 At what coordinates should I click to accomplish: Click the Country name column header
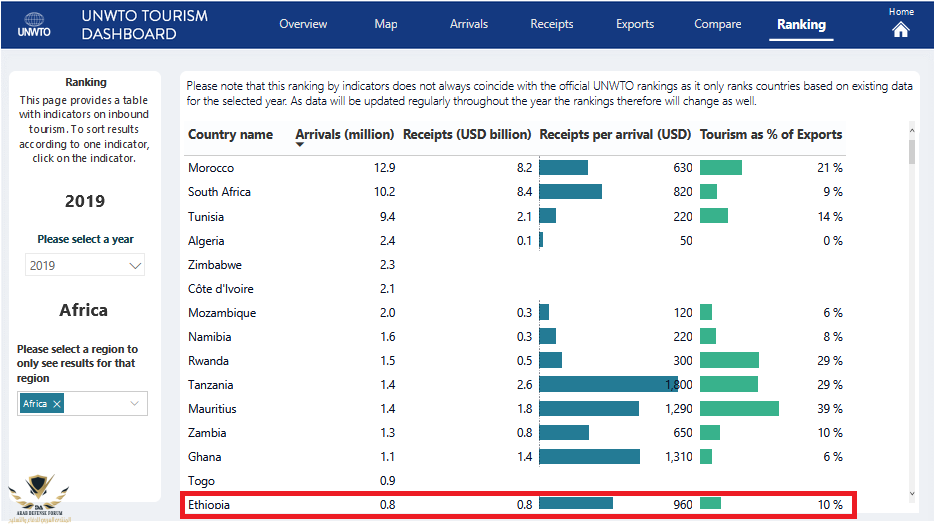point(230,134)
